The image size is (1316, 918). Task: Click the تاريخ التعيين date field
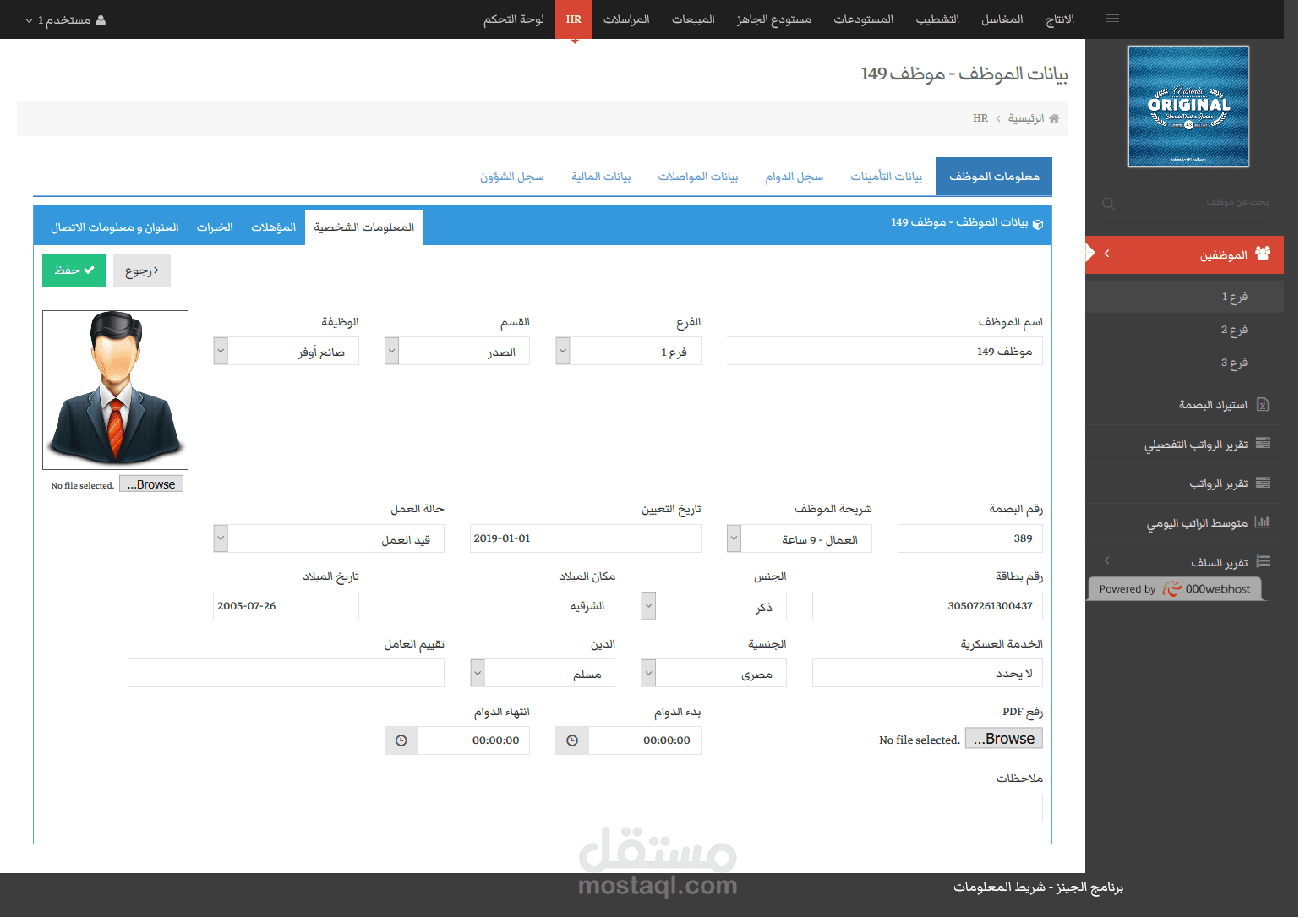tap(586, 538)
